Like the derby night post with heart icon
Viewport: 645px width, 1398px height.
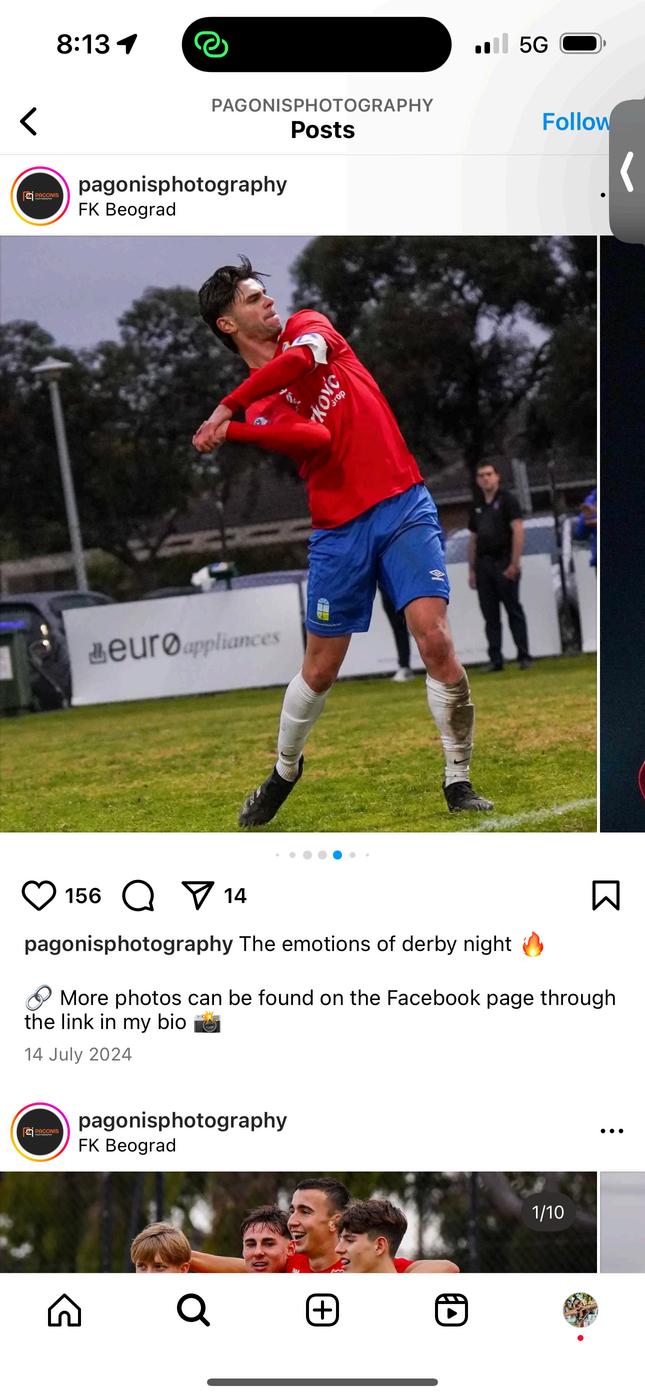pos(39,895)
